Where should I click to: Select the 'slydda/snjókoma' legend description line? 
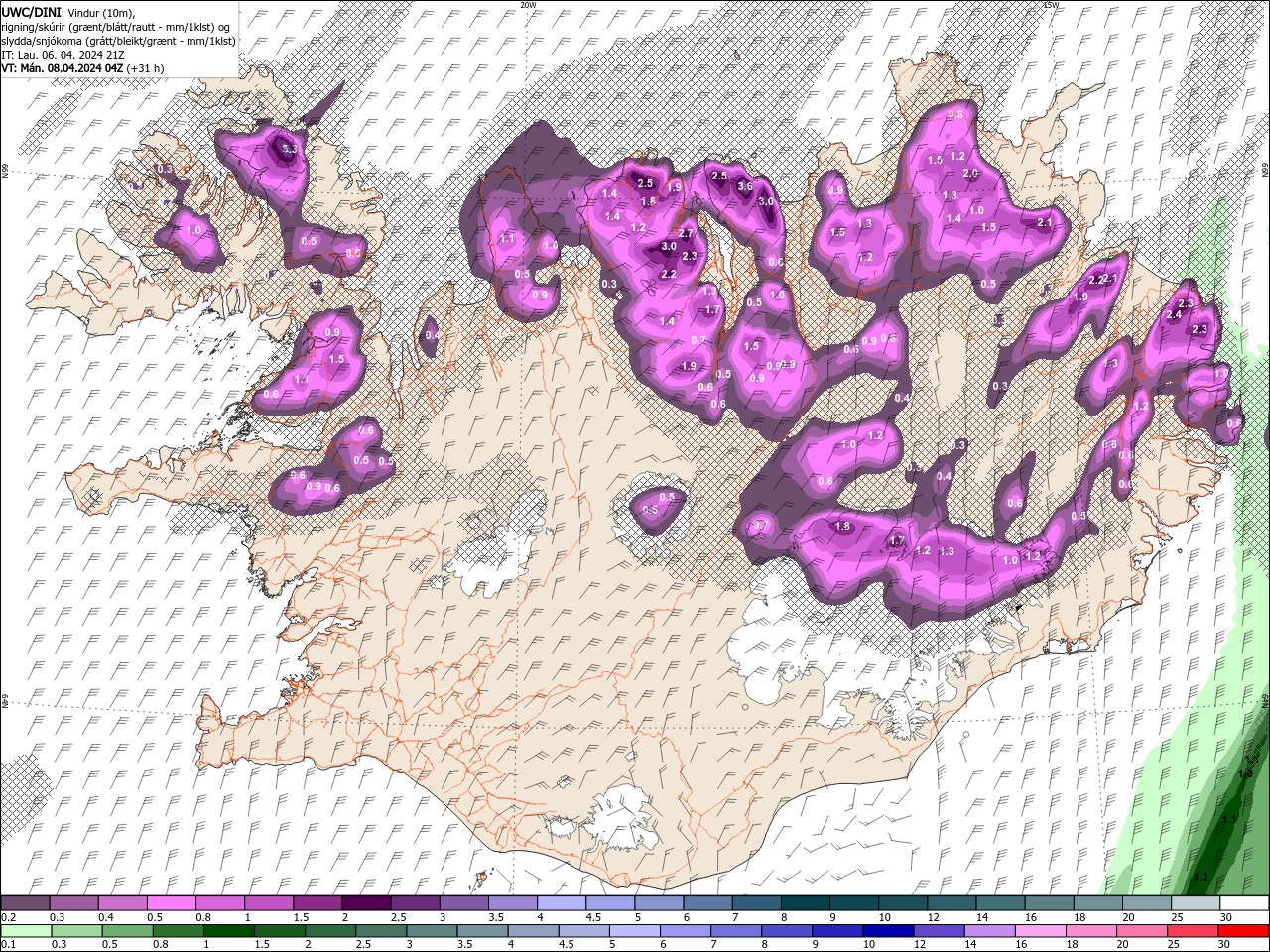[x=117, y=40]
